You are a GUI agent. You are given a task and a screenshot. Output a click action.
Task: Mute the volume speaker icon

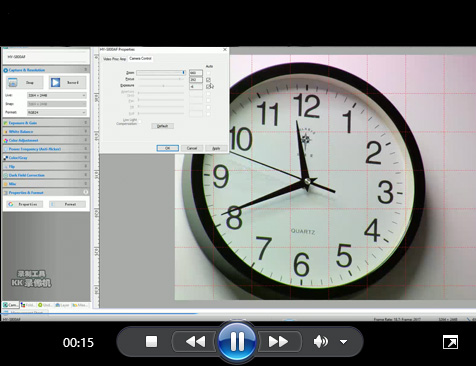tap(321, 342)
